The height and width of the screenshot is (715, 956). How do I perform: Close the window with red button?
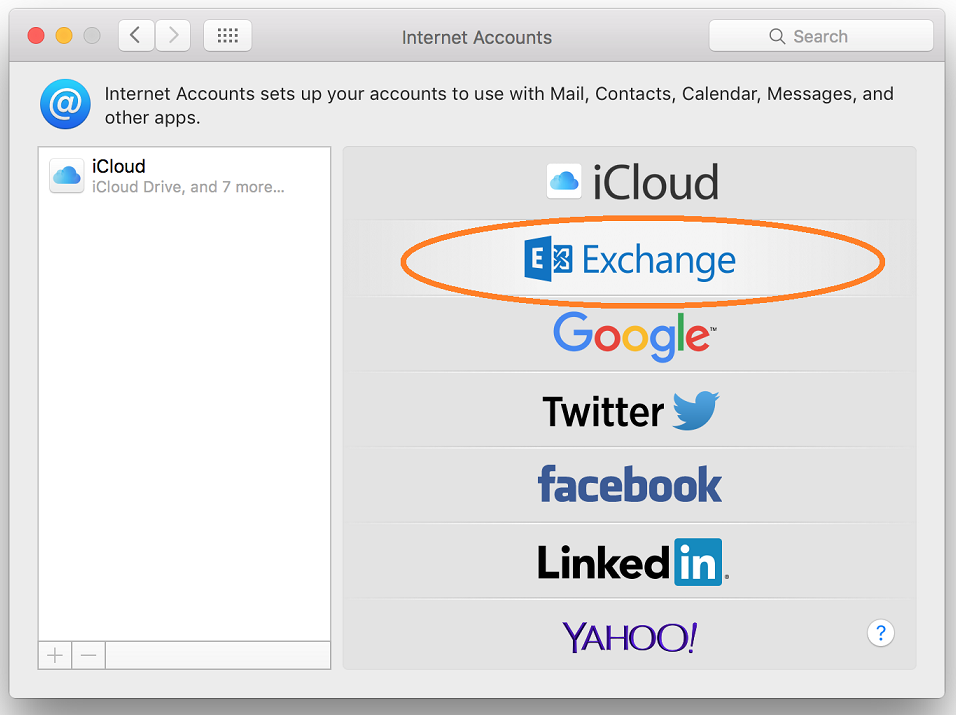click(36, 36)
